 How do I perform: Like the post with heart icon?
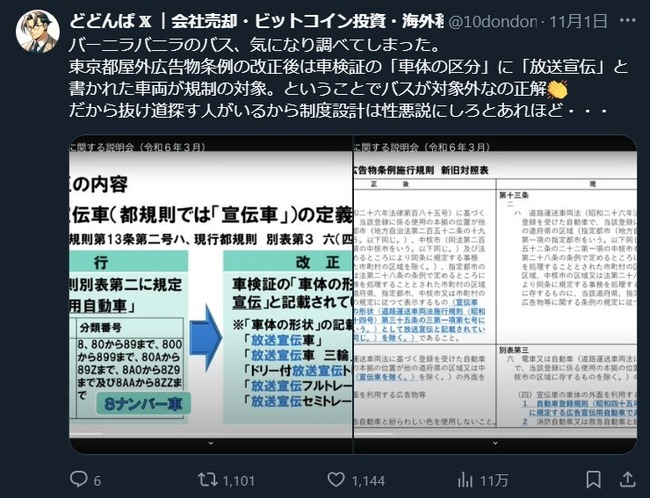(336, 480)
